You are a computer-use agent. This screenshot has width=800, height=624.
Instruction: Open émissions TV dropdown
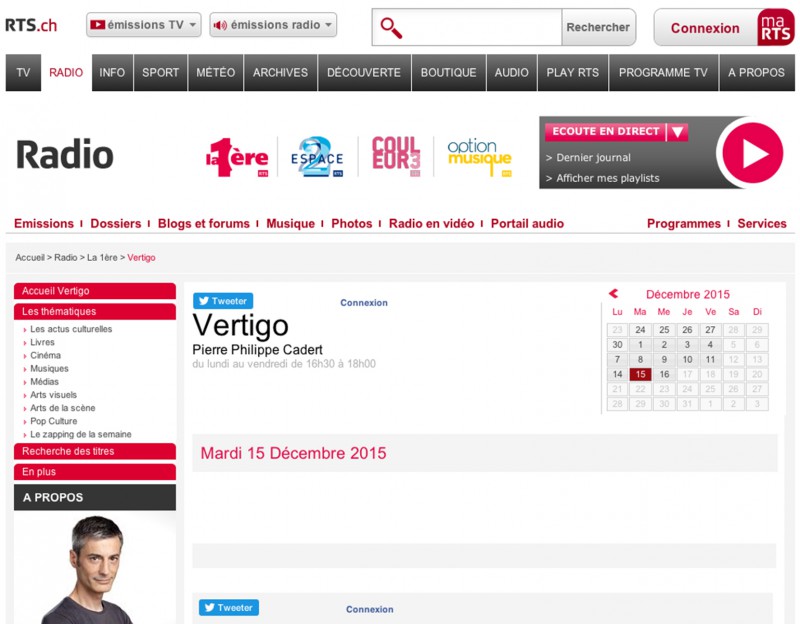coord(143,25)
